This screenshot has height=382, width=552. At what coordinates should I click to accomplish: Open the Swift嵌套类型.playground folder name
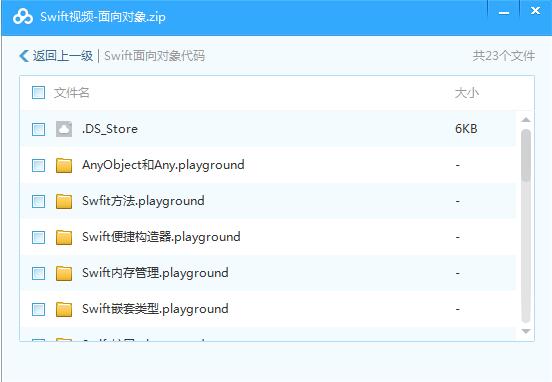155,309
